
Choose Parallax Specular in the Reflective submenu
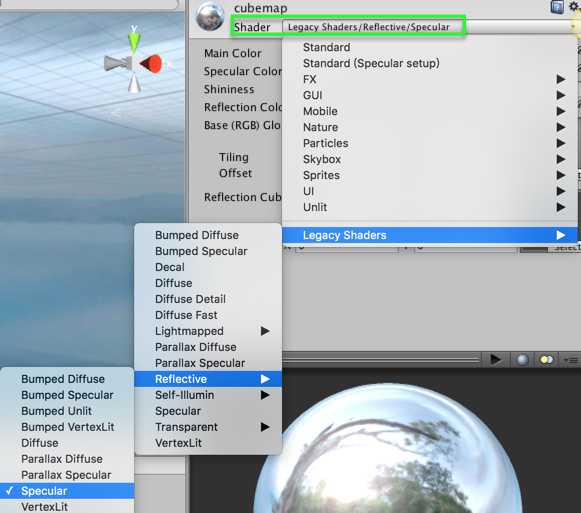67,475
